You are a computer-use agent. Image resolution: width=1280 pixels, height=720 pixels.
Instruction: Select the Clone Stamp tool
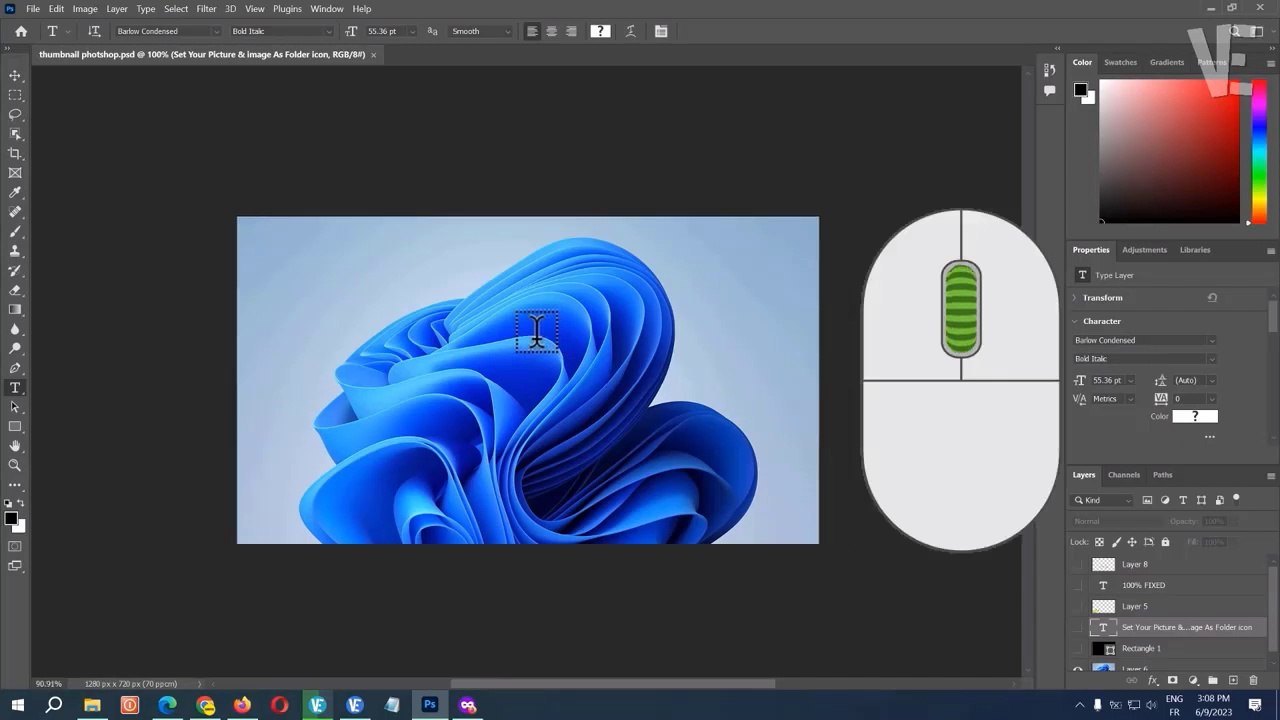[x=15, y=251]
